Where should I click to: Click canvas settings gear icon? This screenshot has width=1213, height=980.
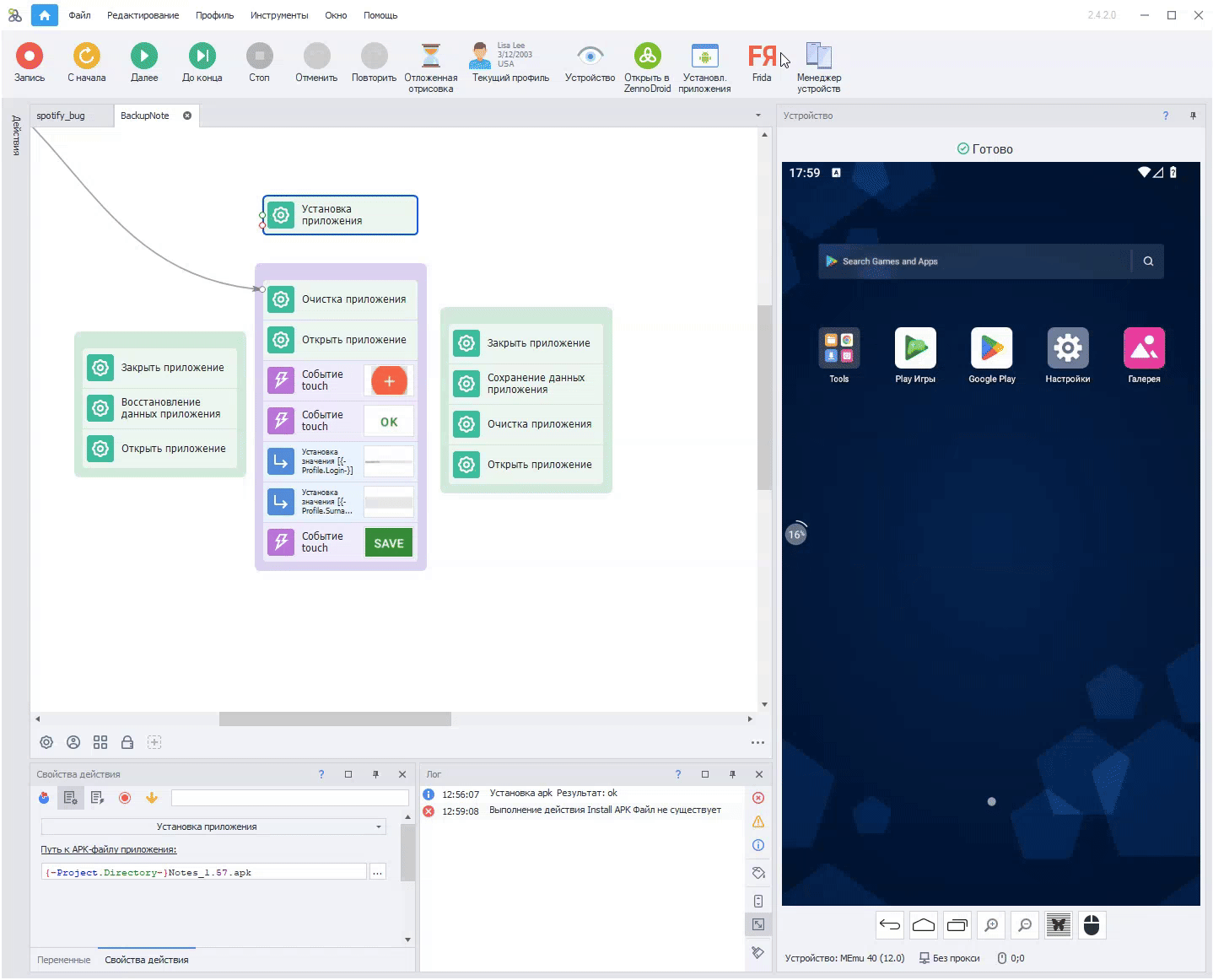coord(46,742)
